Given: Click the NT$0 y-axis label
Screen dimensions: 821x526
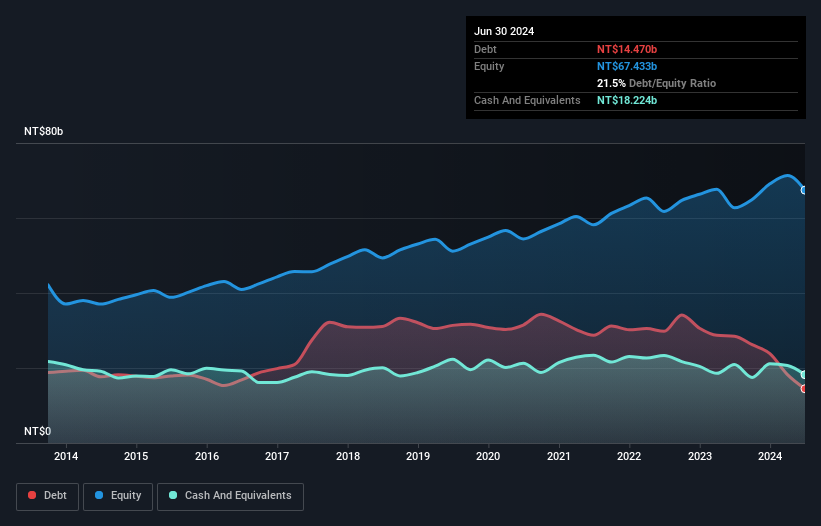Looking at the screenshot, I should point(38,431).
